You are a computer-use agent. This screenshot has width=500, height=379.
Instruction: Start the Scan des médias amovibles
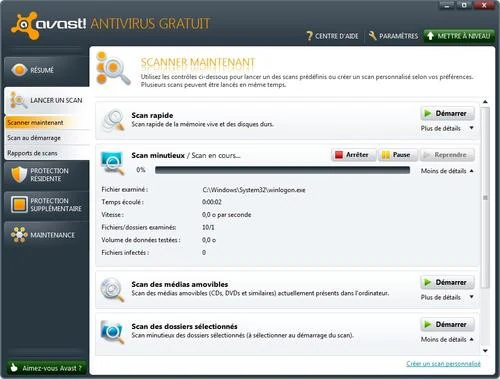click(x=447, y=282)
